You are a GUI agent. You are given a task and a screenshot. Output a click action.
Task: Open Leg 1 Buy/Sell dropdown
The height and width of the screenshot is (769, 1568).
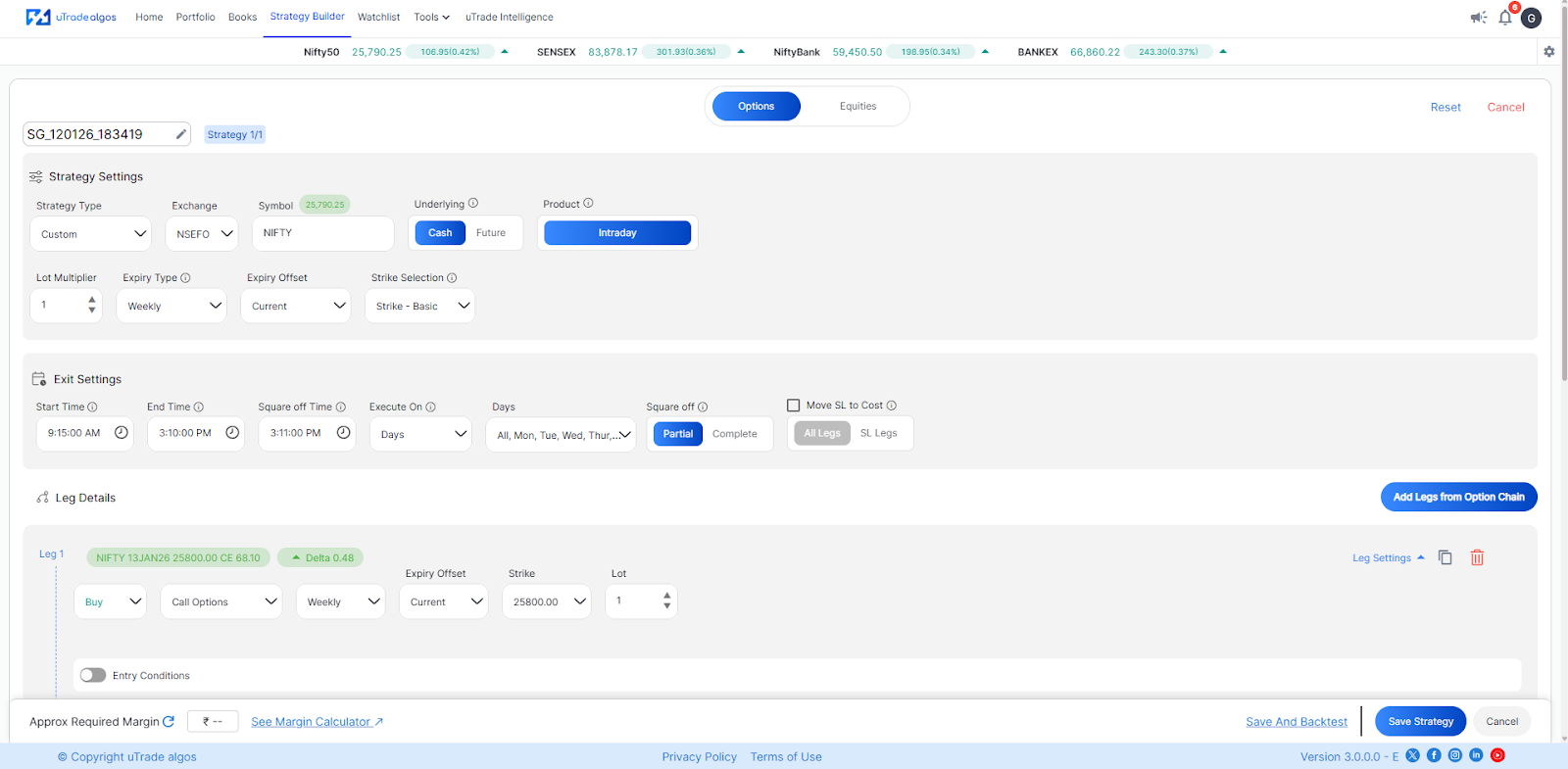[110, 601]
